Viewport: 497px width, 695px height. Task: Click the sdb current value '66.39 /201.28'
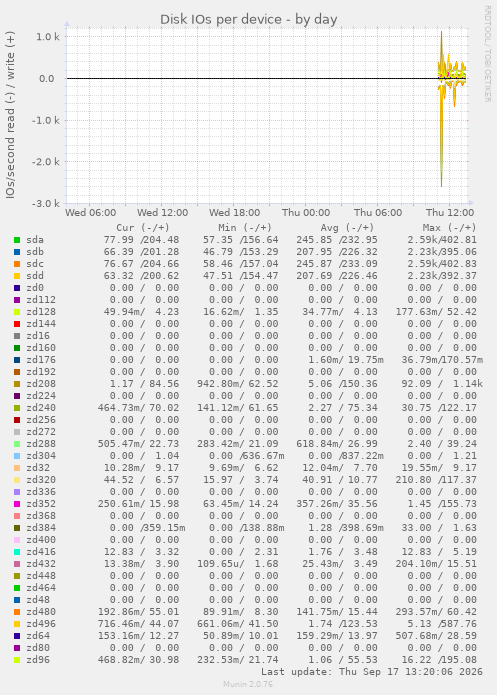[x=141, y=252]
